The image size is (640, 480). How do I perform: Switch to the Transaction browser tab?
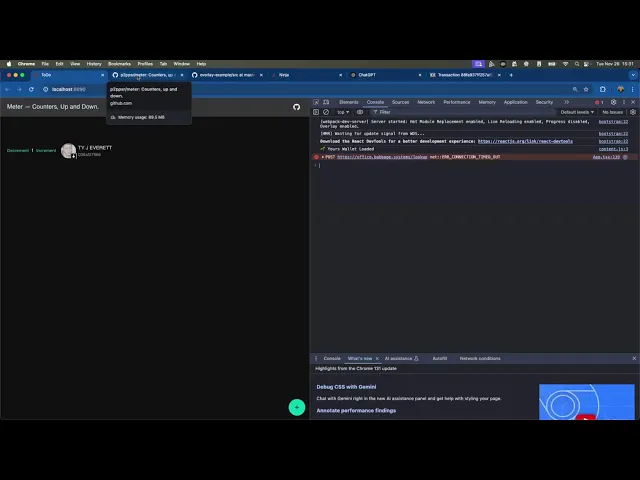point(465,75)
